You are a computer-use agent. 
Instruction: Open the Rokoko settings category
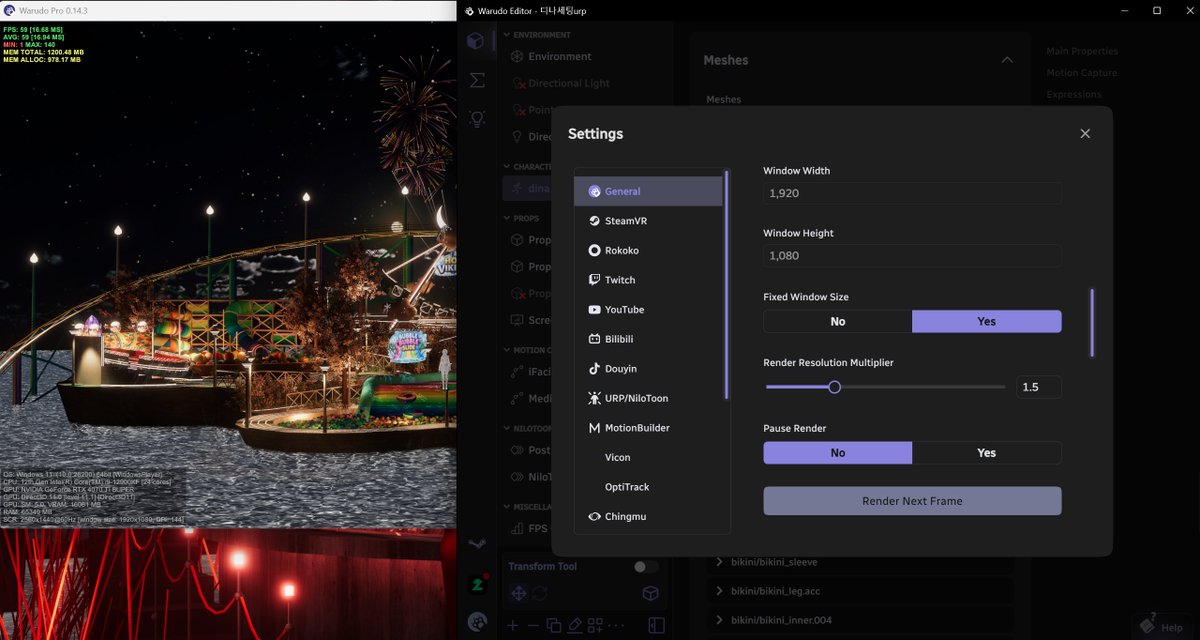pos(648,250)
